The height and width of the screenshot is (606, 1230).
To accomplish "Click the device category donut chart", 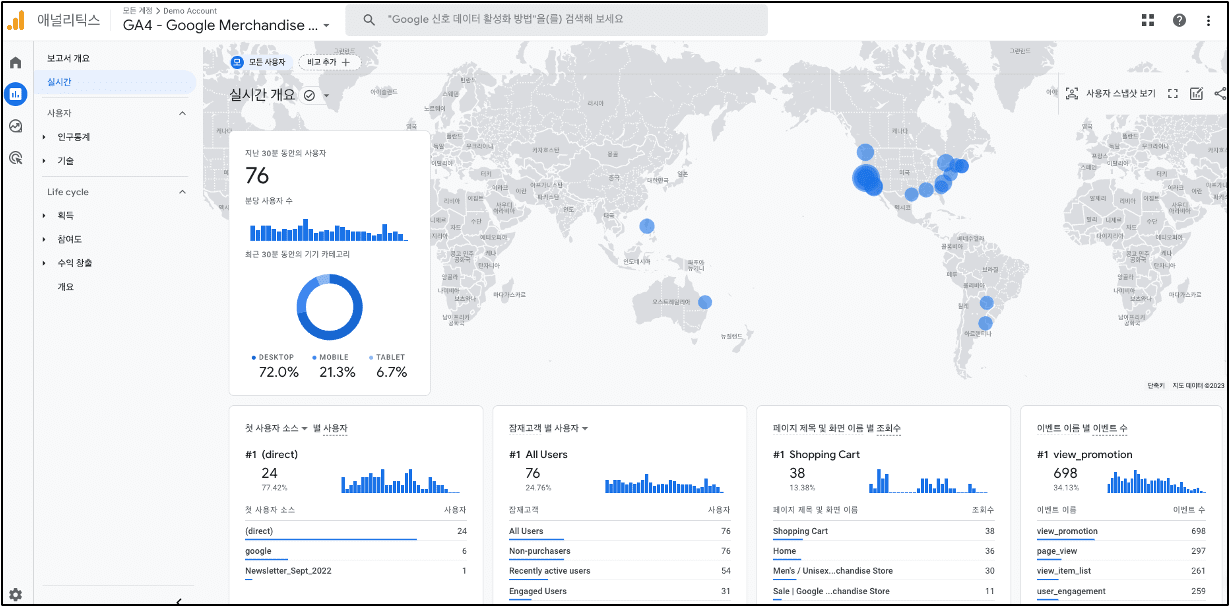I will tap(329, 307).
